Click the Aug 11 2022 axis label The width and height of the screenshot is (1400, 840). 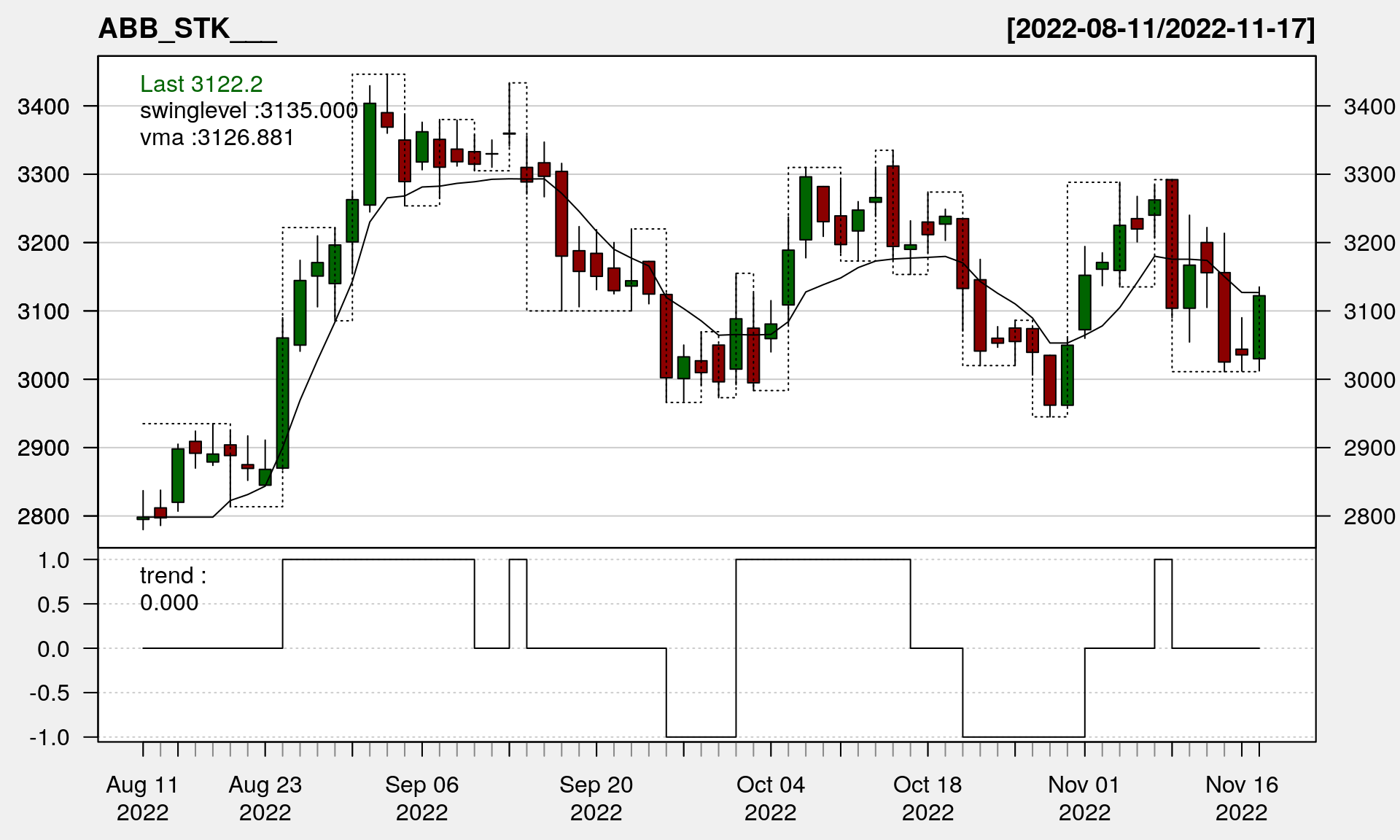[142, 798]
